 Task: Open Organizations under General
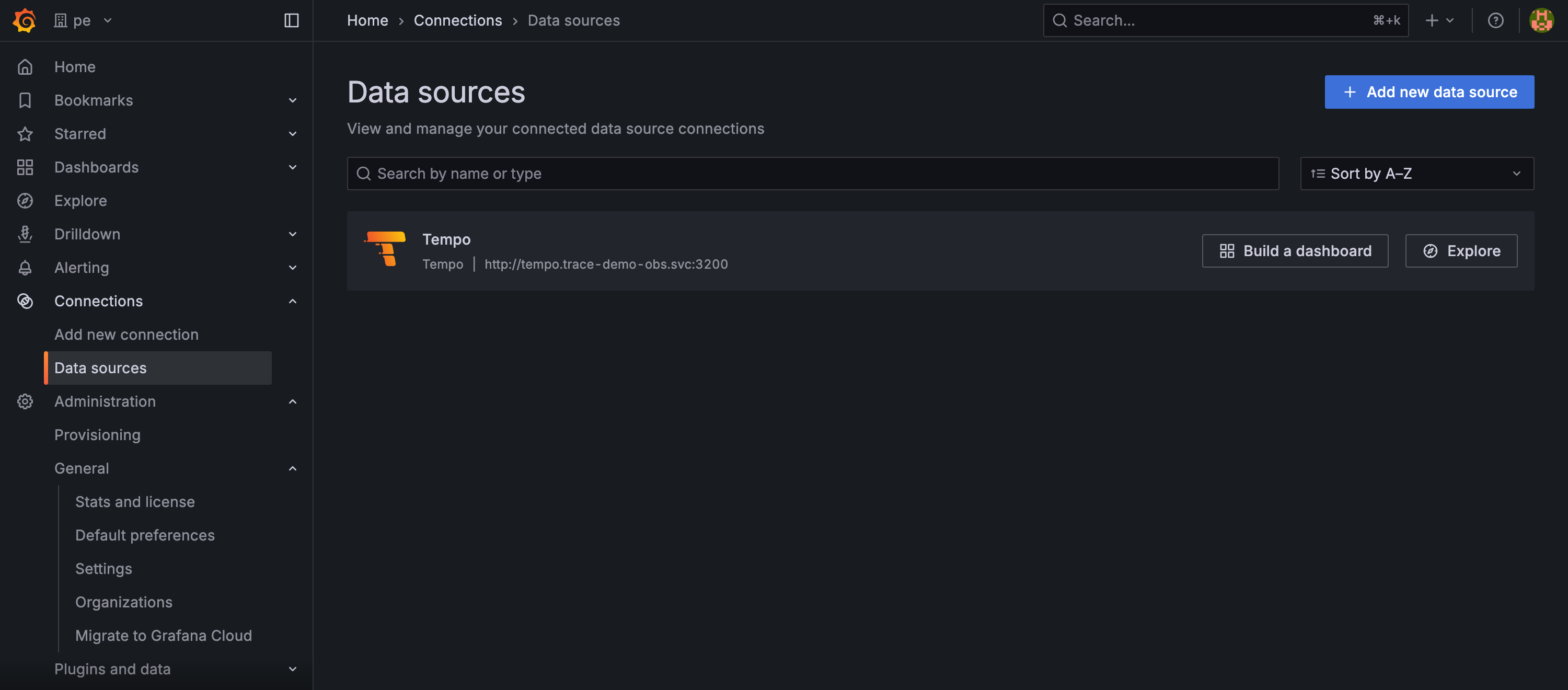point(123,602)
